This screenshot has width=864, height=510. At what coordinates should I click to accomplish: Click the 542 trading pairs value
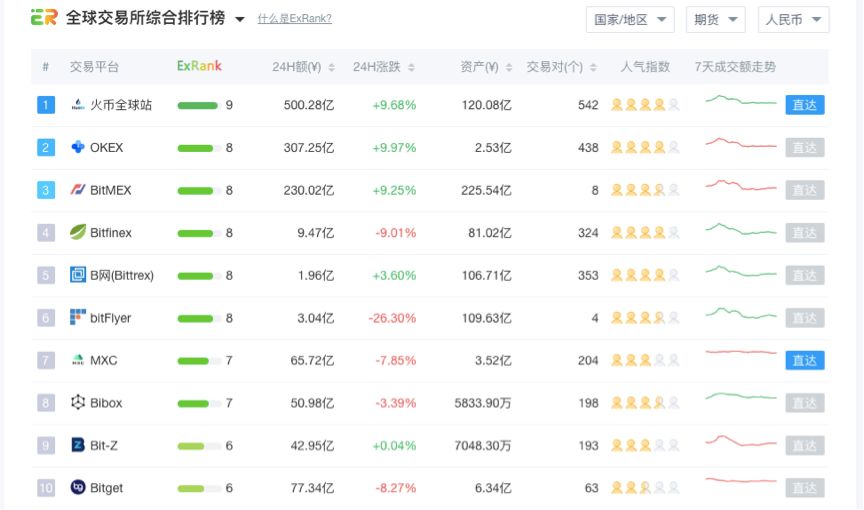point(588,105)
